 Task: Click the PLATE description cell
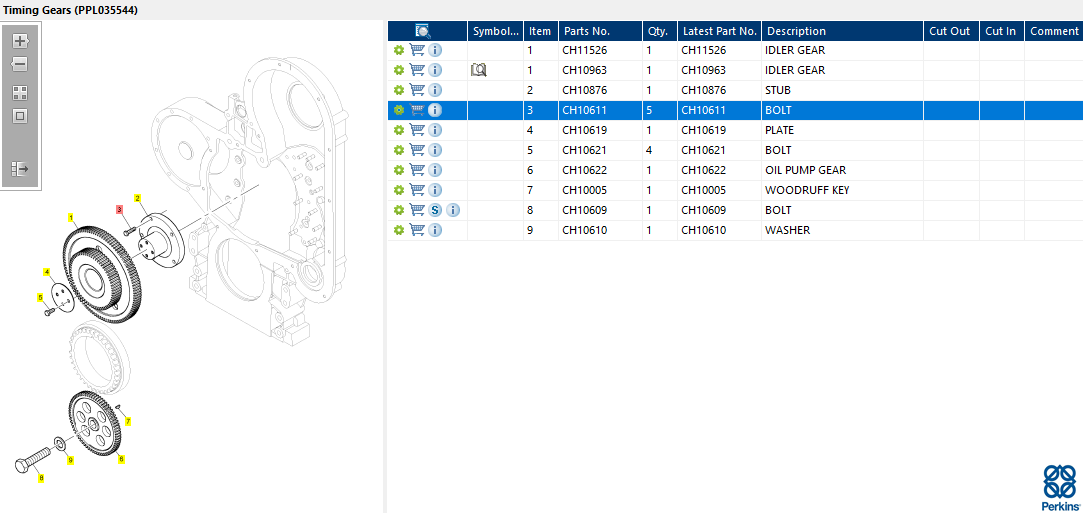pyautogui.click(x=780, y=130)
